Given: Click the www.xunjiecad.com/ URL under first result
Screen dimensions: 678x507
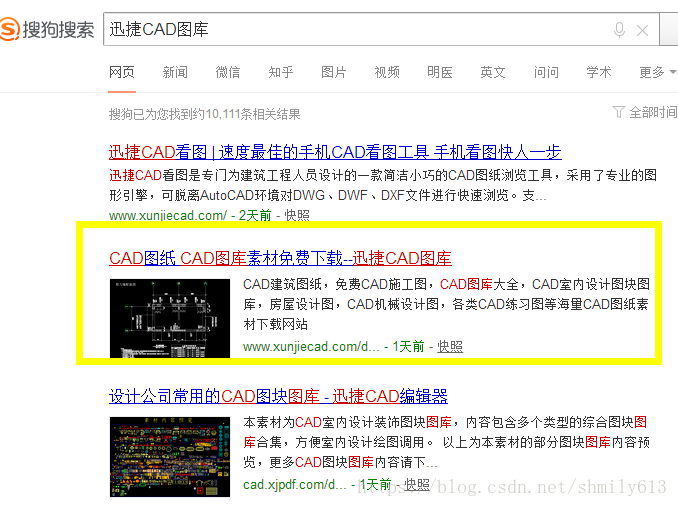Looking at the screenshot, I should (168, 215).
